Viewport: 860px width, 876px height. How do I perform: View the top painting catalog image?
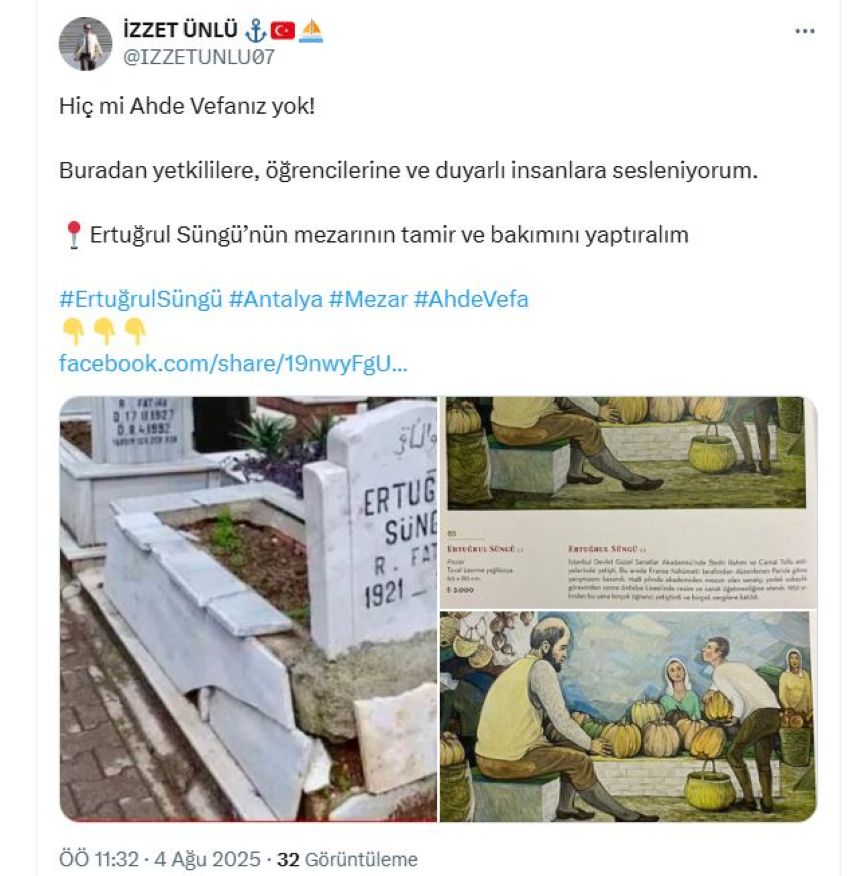coord(629,502)
